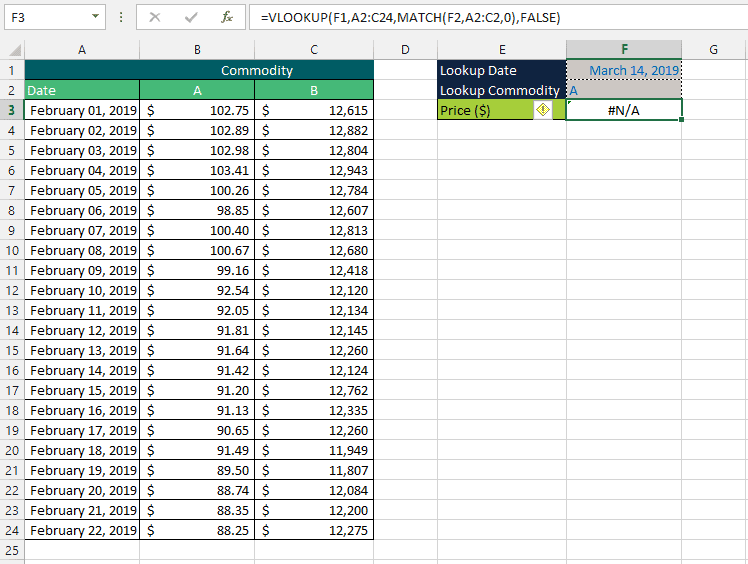Select cell February 19, 2019
The image size is (748, 564).
click(82, 470)
